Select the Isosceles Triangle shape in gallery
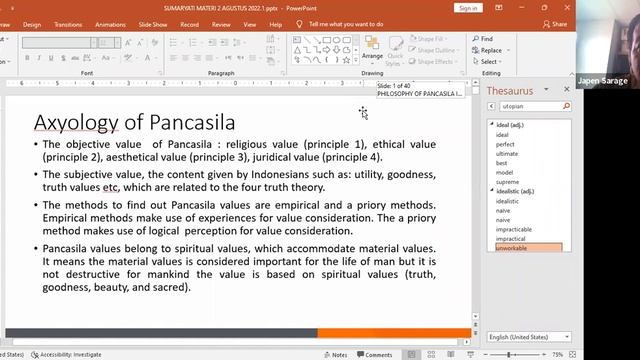This screenshot has width=640, height=360. point(297,50)
